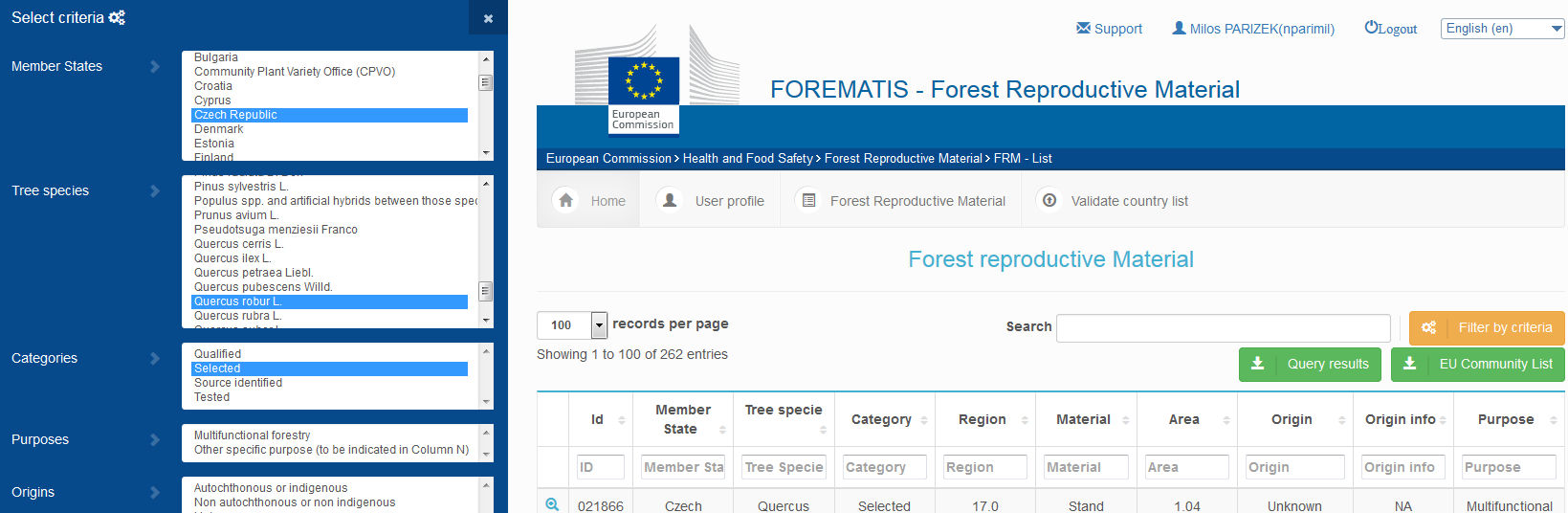Select Quercus robur L. in Tree species

tap(329, 301)
